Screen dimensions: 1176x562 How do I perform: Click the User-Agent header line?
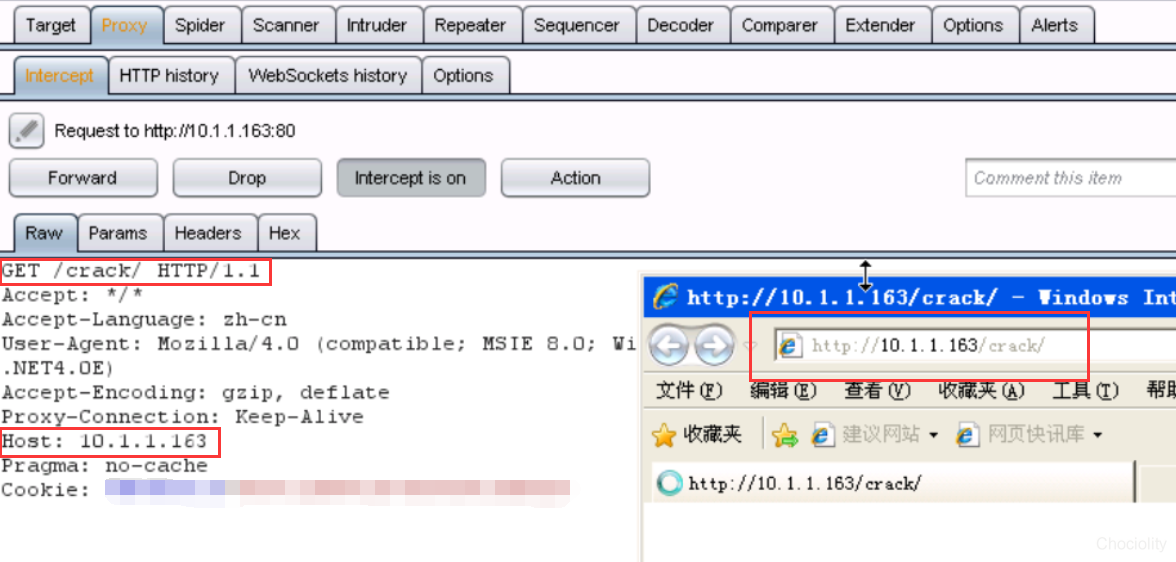pos(319,344)
